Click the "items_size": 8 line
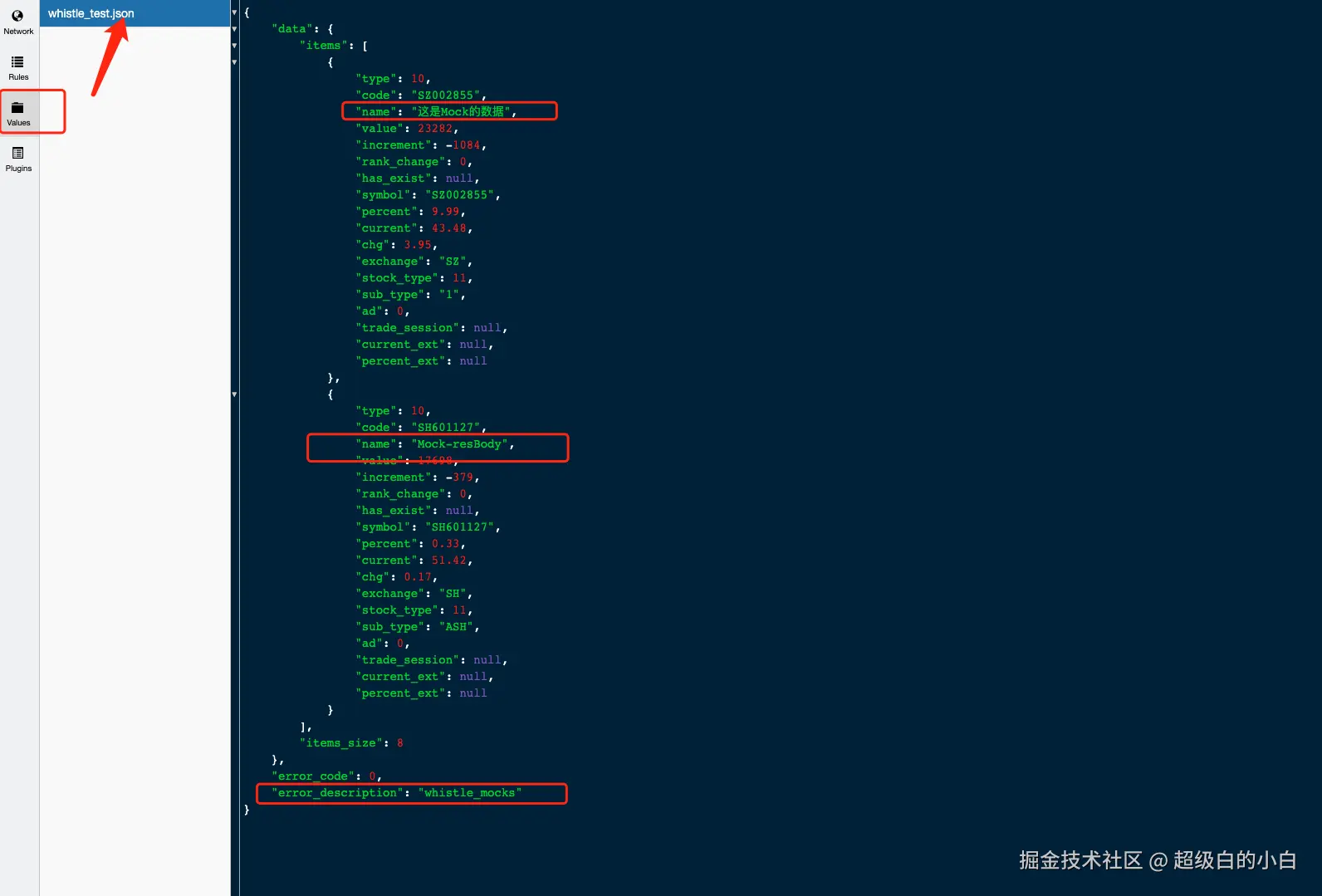The width and height of the screenshot is (1322, 896). coord(351,743)
